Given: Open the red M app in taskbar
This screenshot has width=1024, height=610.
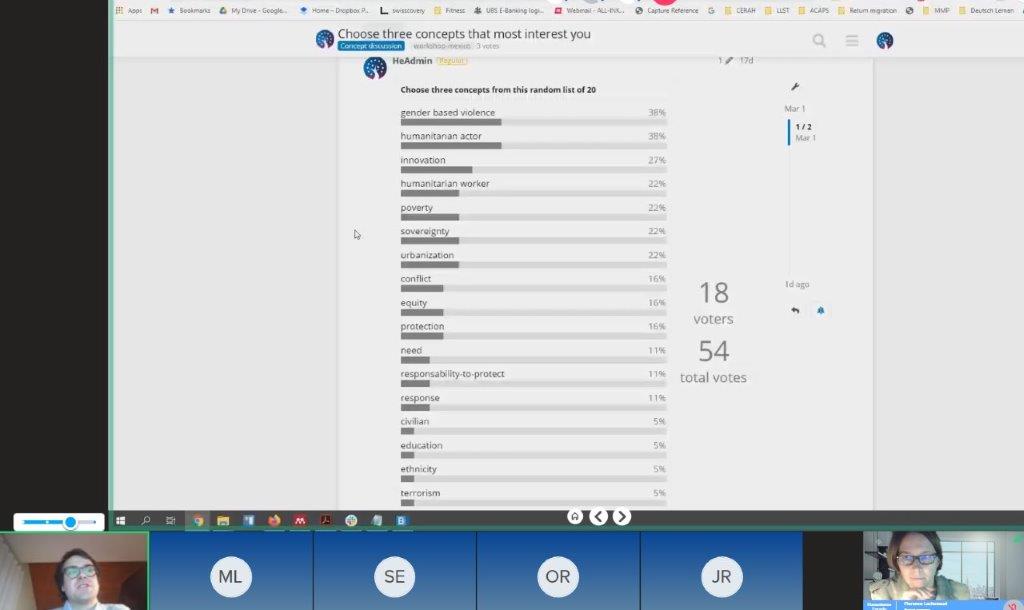Looking at the screenshot, I should 300,521.
